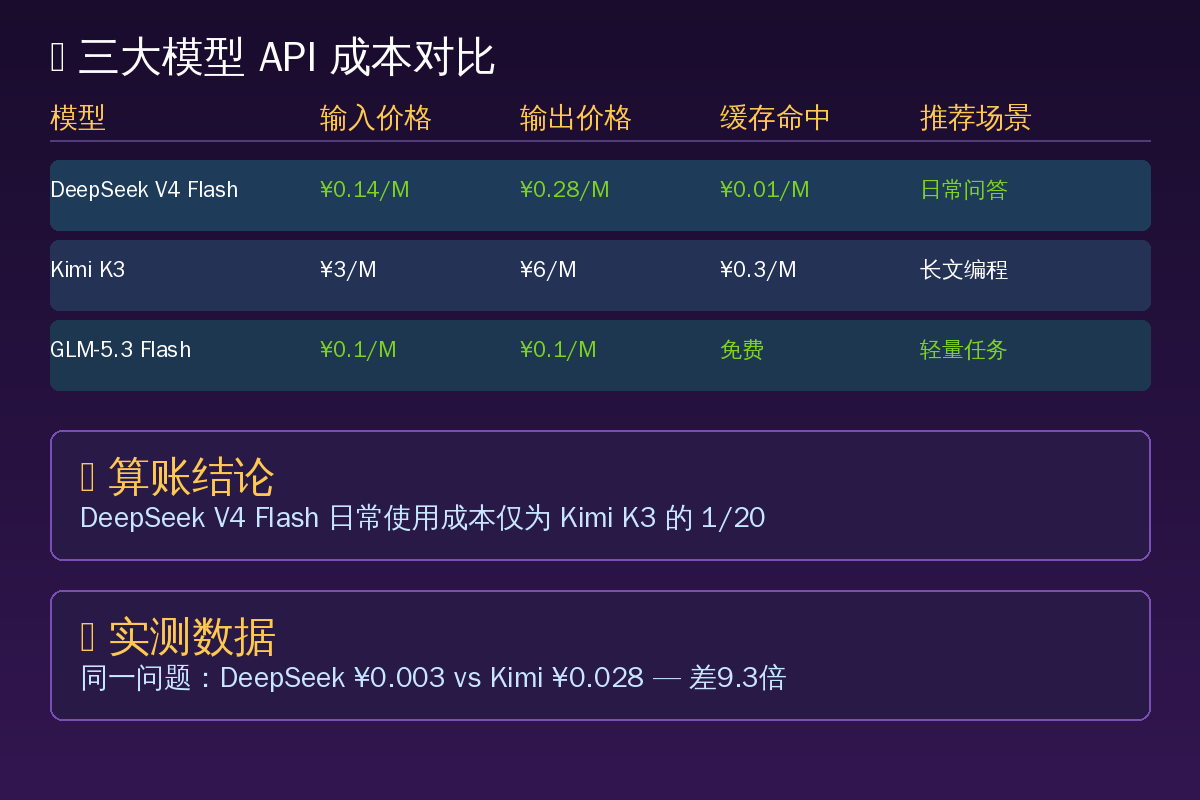Click DeepSeek's output price ¥0.28/M
Screen dimensions: 1200x800
click(x=565, y=190)
